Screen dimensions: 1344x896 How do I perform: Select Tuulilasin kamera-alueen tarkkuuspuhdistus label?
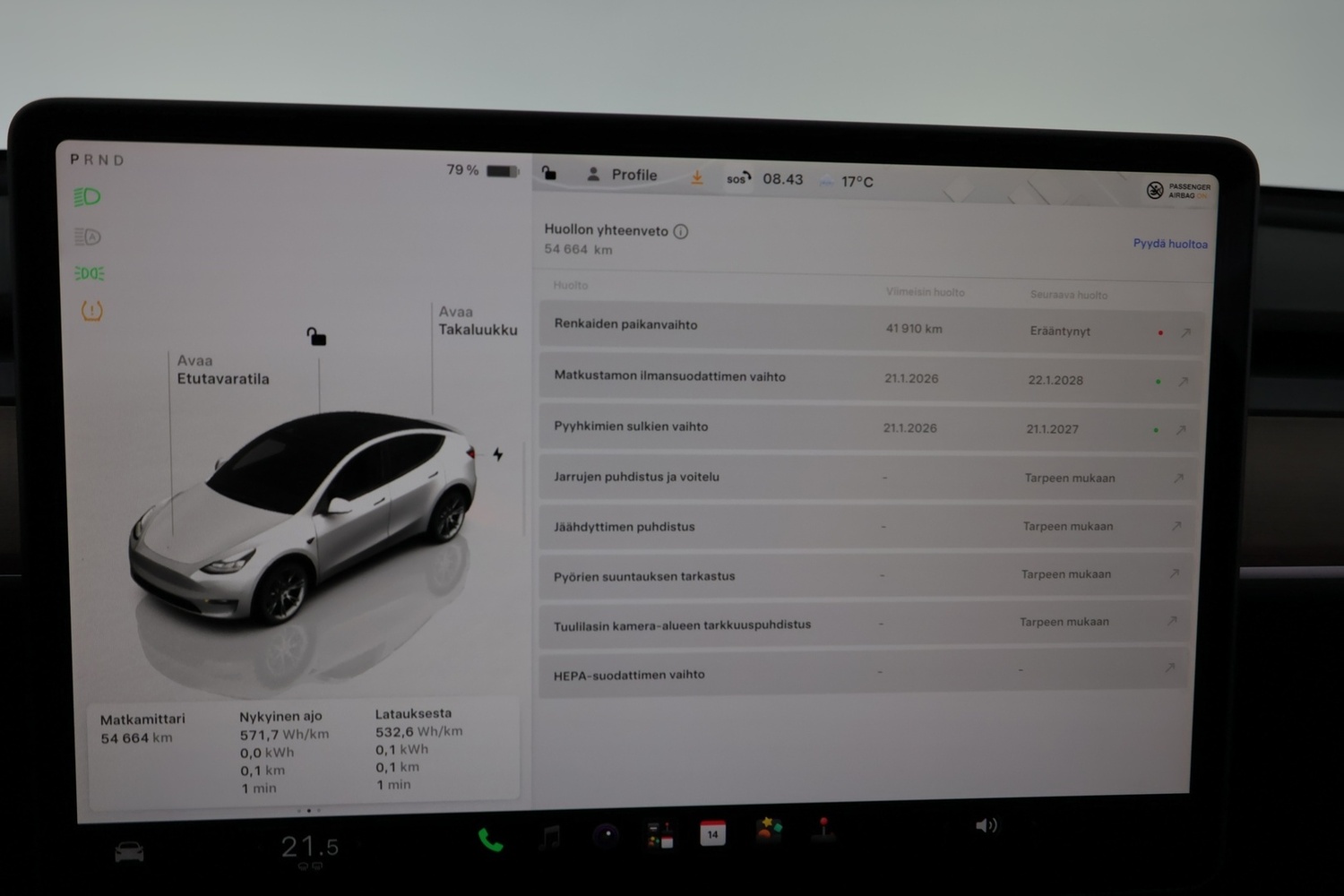pos(682,625)
